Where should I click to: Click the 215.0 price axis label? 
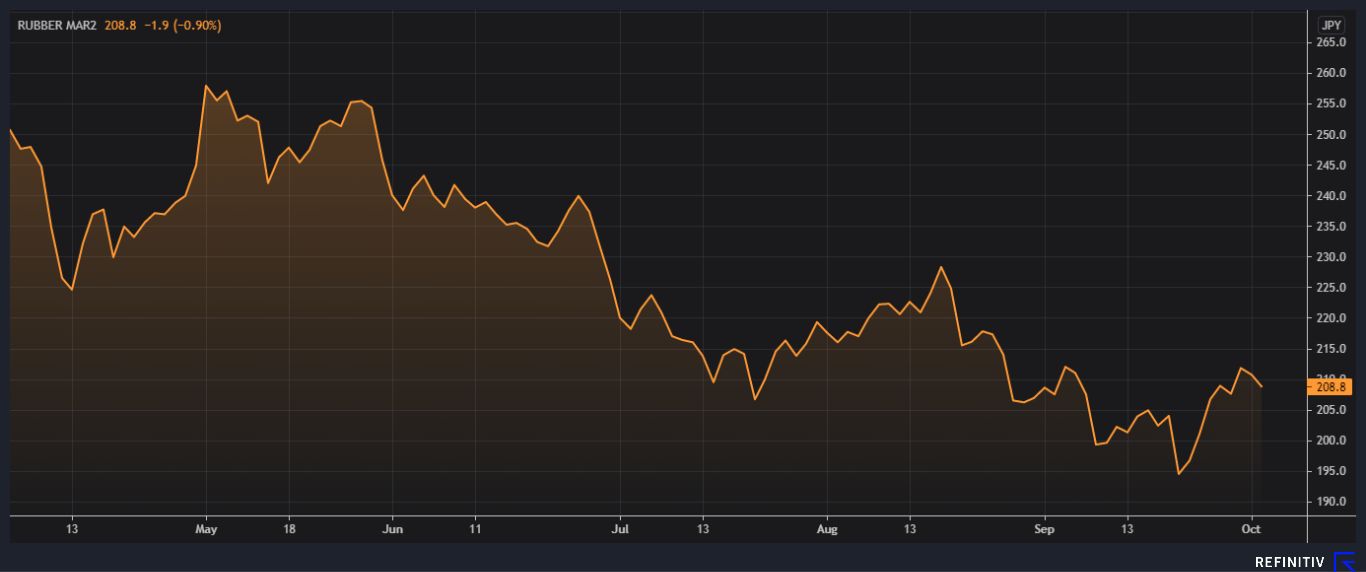click(x=1330, y=349)
